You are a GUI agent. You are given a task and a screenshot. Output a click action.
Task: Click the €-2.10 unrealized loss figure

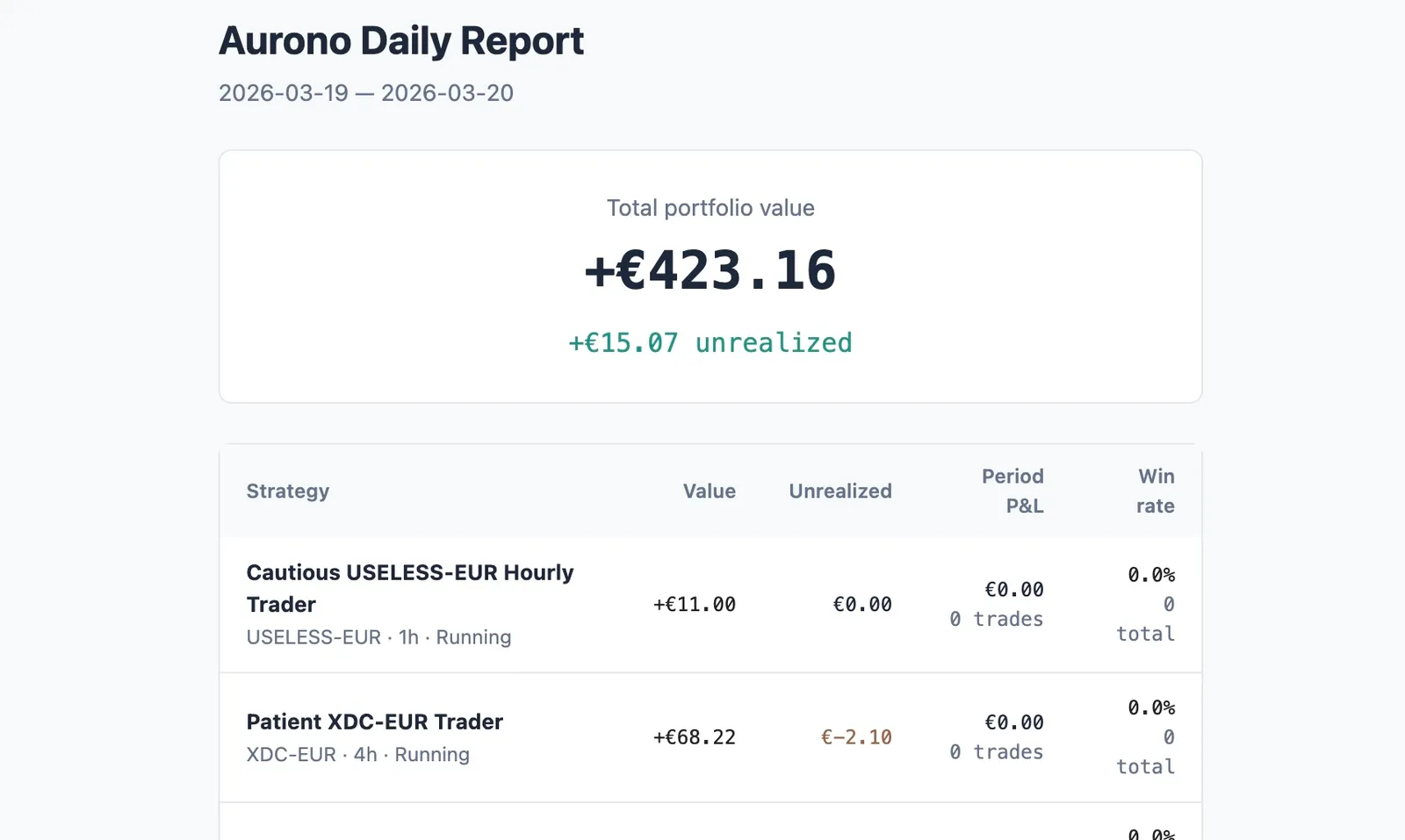point(856,737)
